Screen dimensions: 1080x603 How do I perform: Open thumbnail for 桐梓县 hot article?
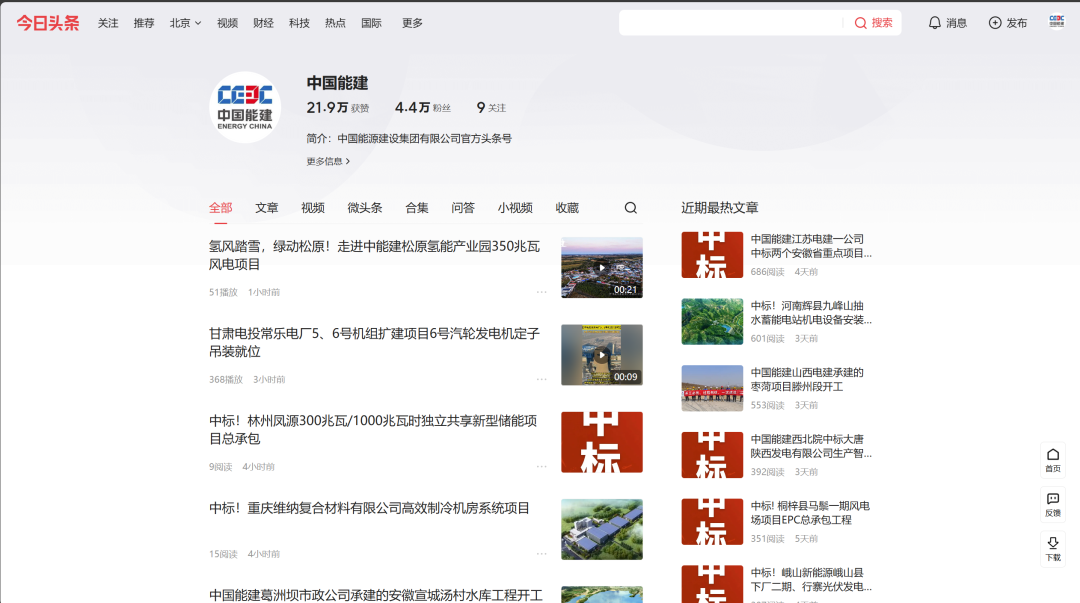pyautogui.click(x=712, y=522)
